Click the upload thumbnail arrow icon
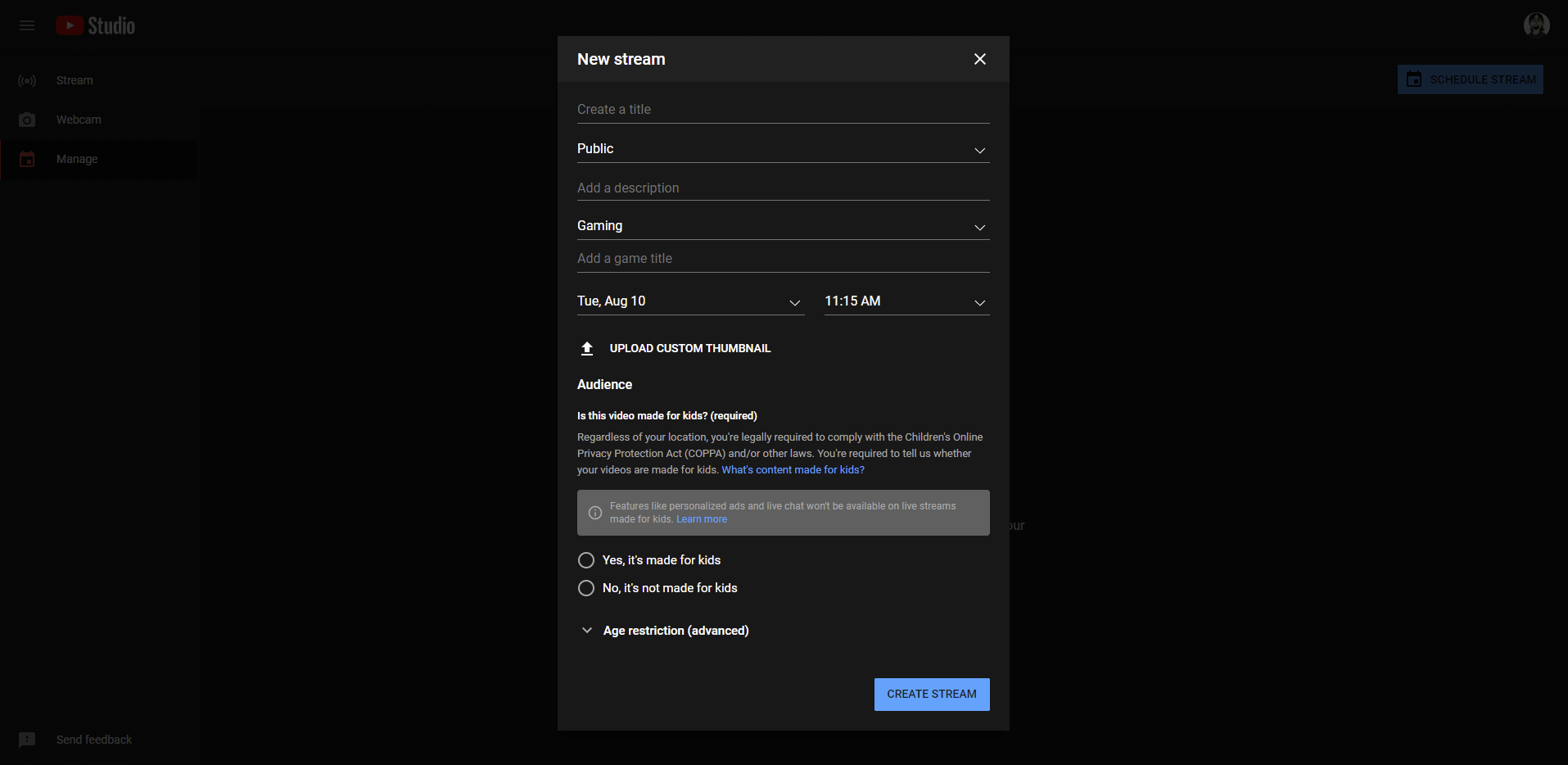Viewport: 1568px width, 765px height. pyautogui.click(x=587, y=348)
